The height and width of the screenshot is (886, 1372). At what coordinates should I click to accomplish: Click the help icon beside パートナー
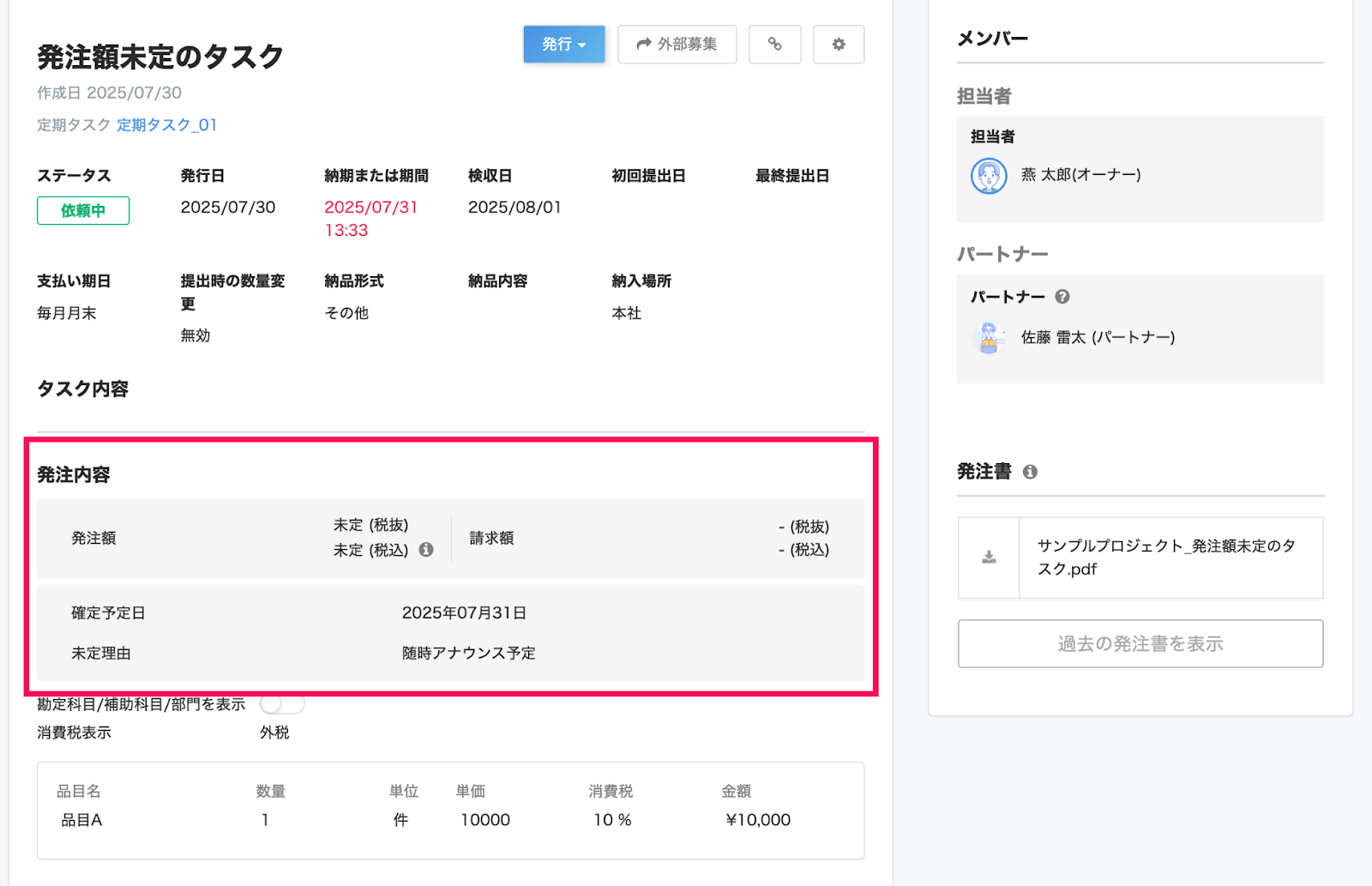point(1062,297)
